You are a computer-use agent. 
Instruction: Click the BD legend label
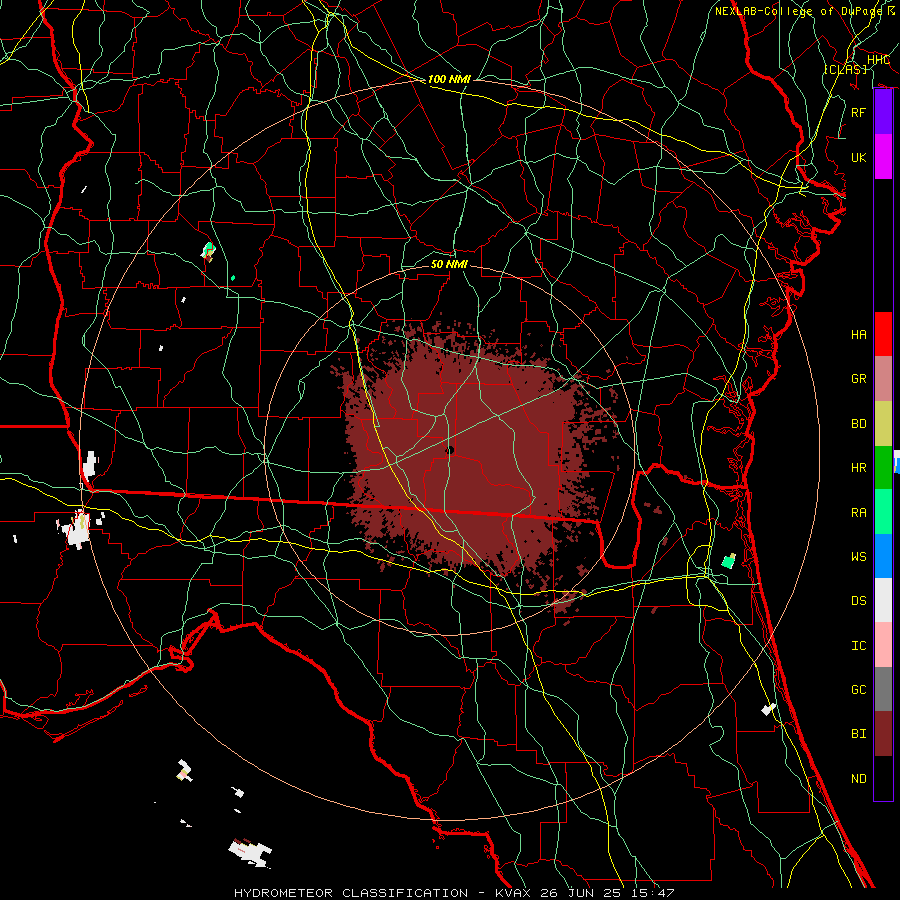[858, 424]
